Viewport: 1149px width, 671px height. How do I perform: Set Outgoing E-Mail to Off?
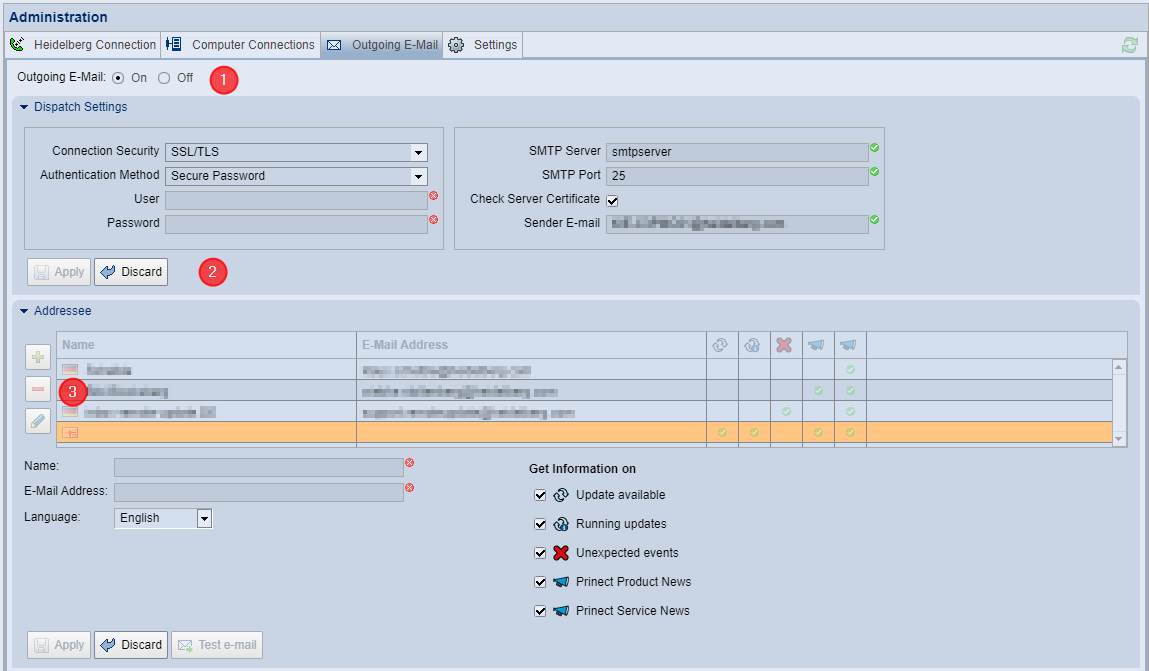pos(164,78)
